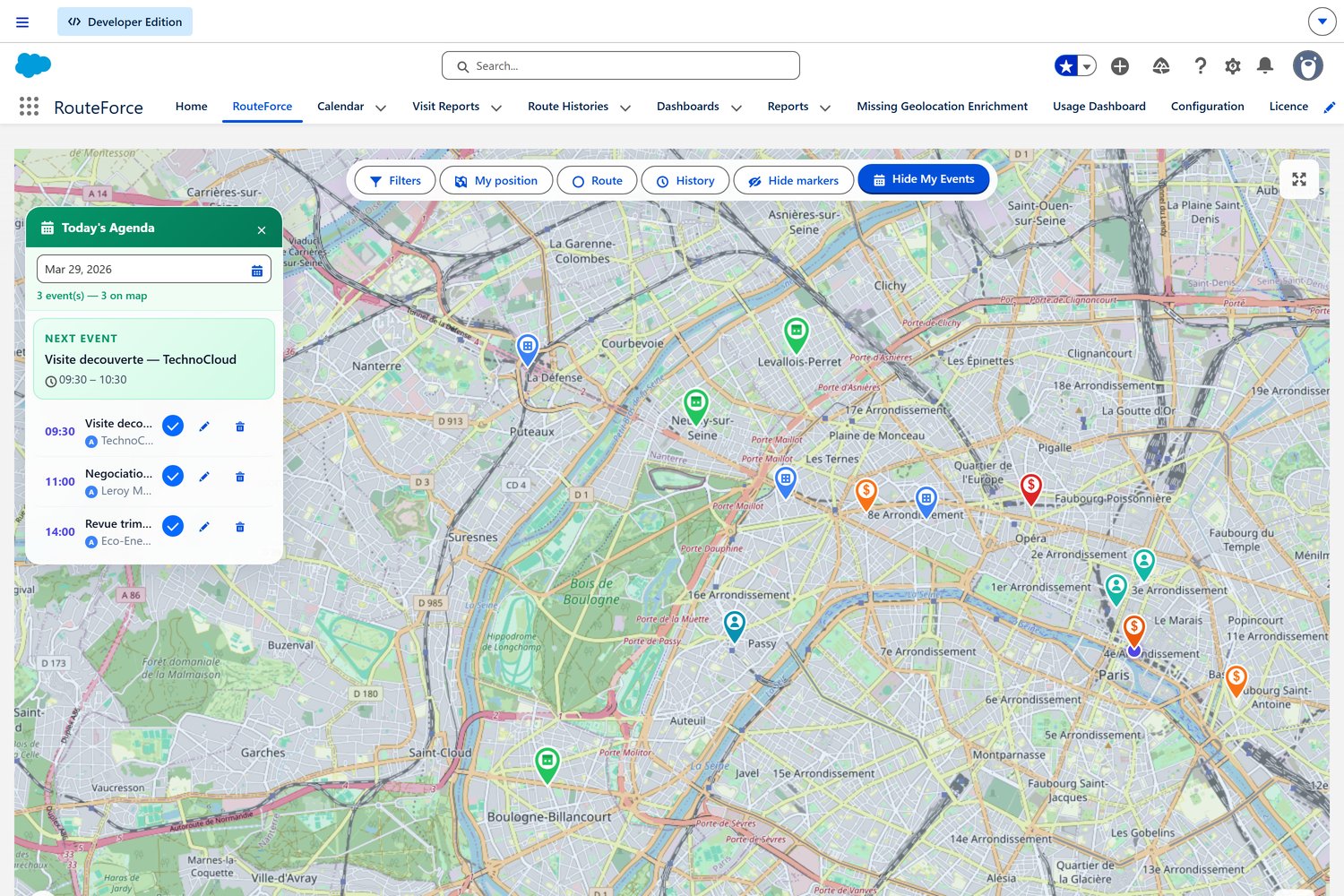Click the global create plus icon

1119,65
